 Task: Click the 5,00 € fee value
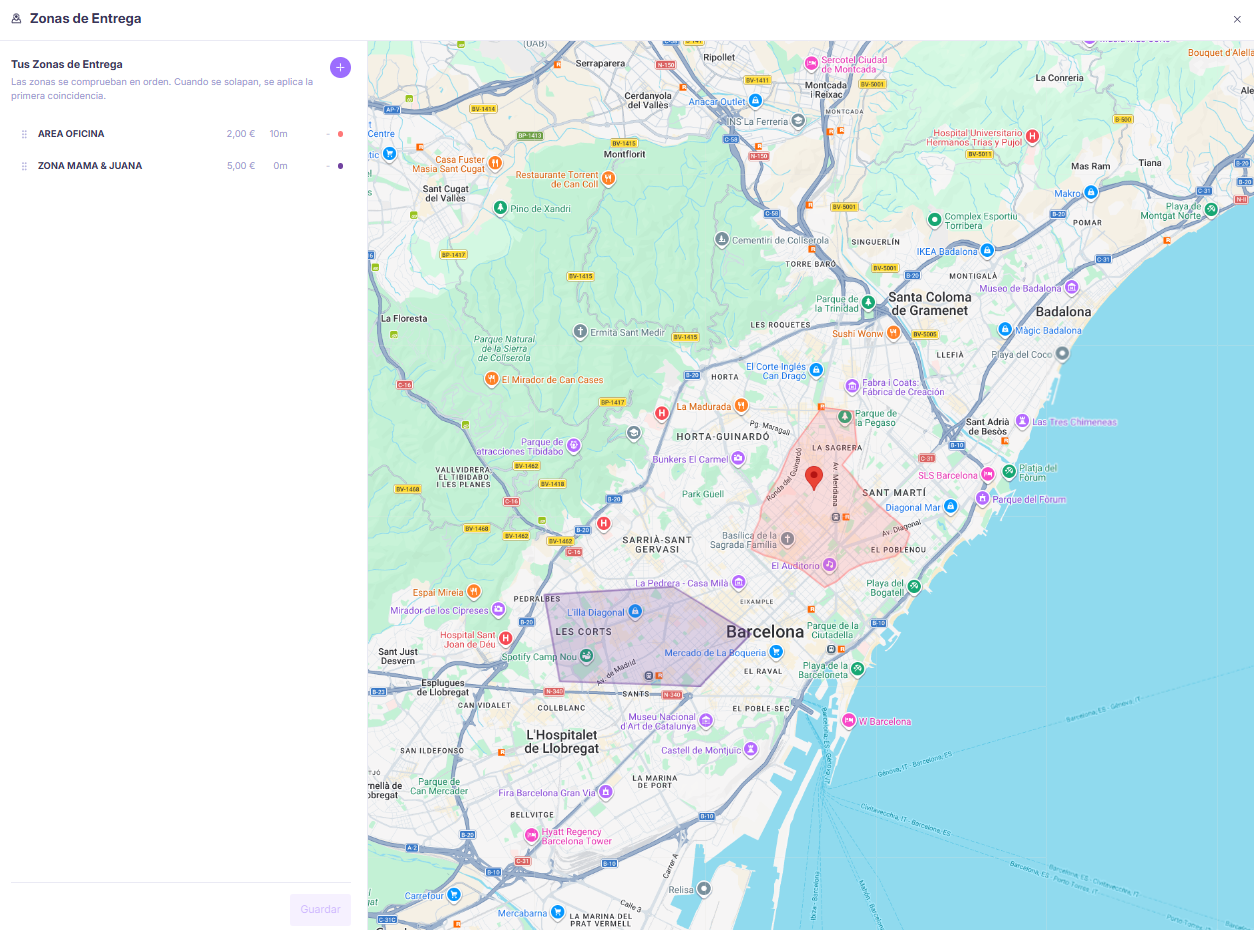(x=240, y=166)
